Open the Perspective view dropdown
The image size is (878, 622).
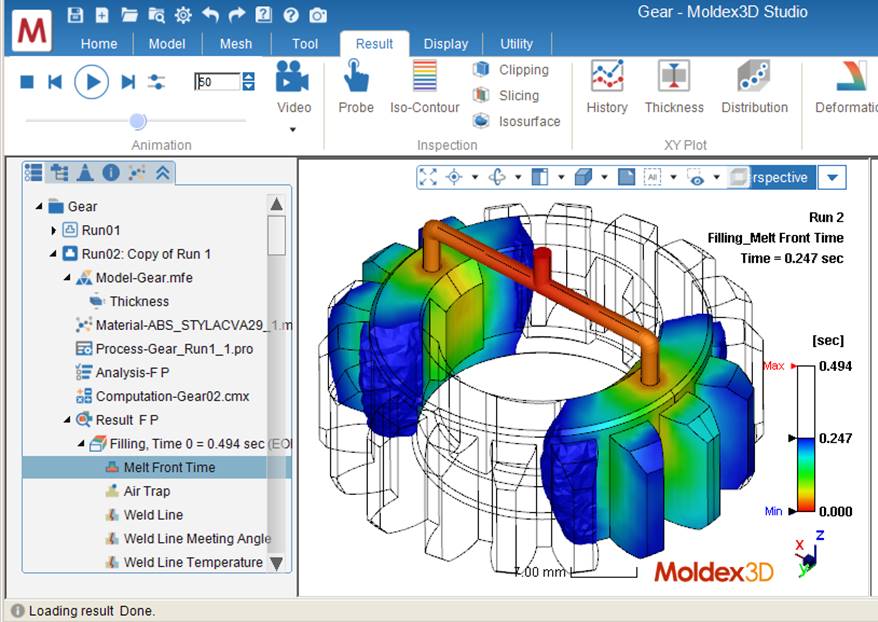pos(832,178)
